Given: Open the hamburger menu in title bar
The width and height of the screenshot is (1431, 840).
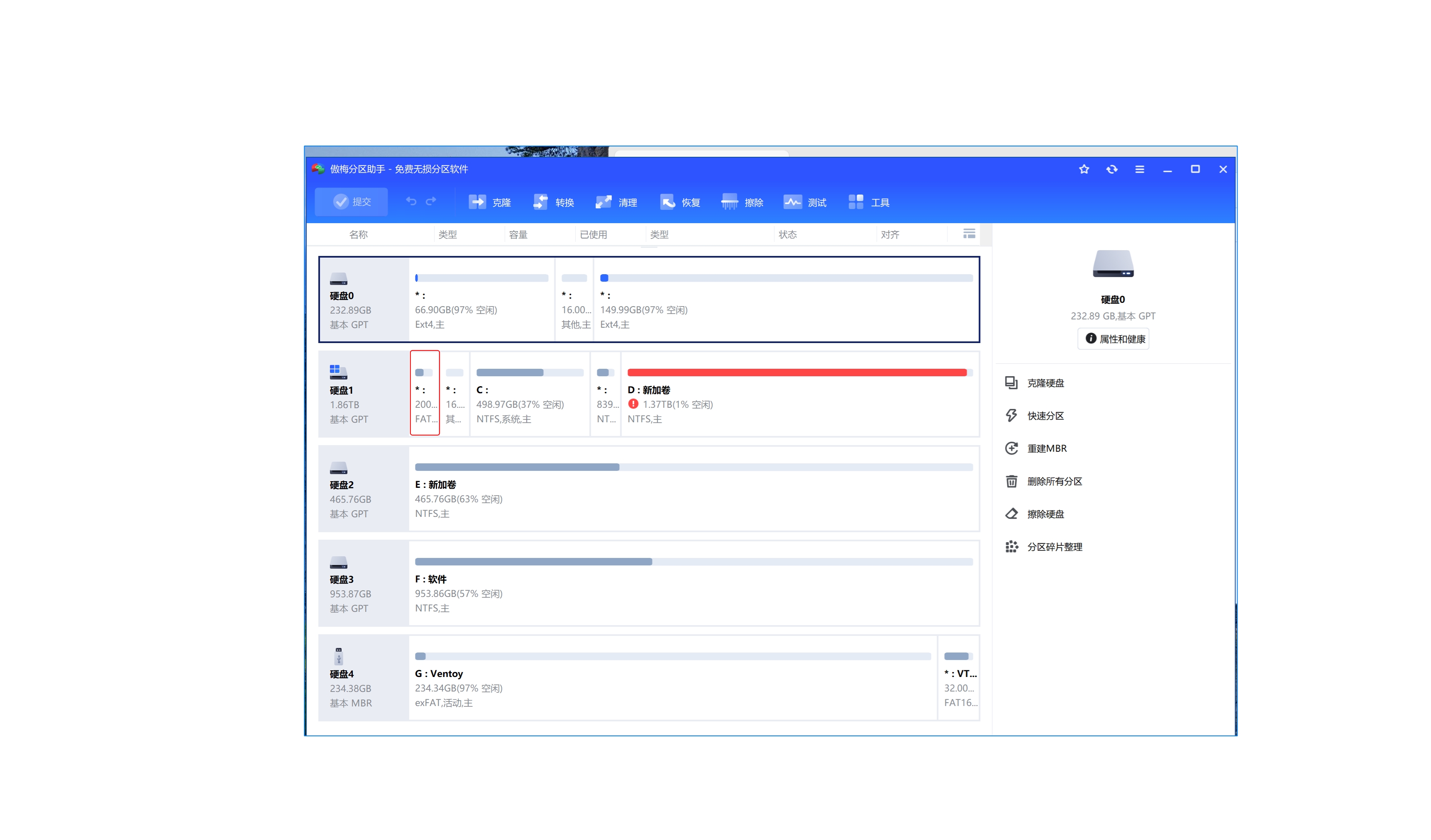Looking at the screenshot, I should pyautogui.click(x=1140, y=169).
